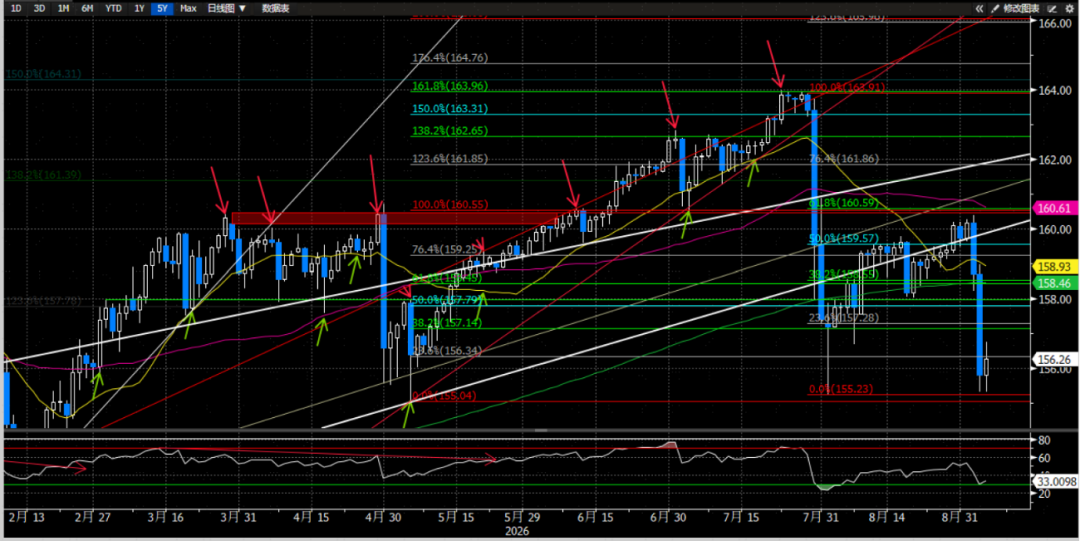This screenshot has height=541, width=1080.
Task: Show the Max time range
Action: (187, 8)
